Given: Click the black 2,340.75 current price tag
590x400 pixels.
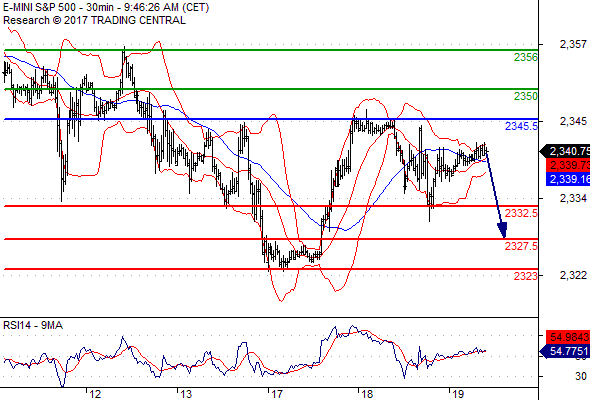Looking at the screenshot, I should click(565, 151).
